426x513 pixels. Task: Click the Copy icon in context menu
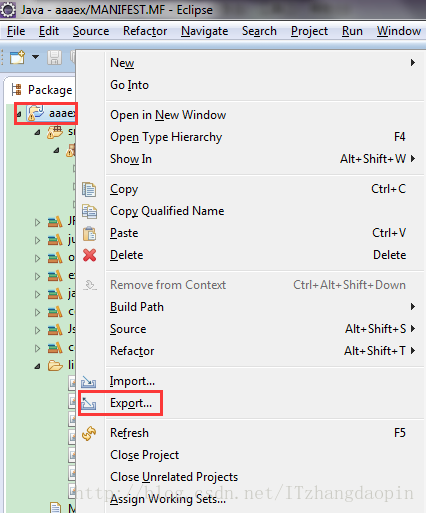coord(89,189)
